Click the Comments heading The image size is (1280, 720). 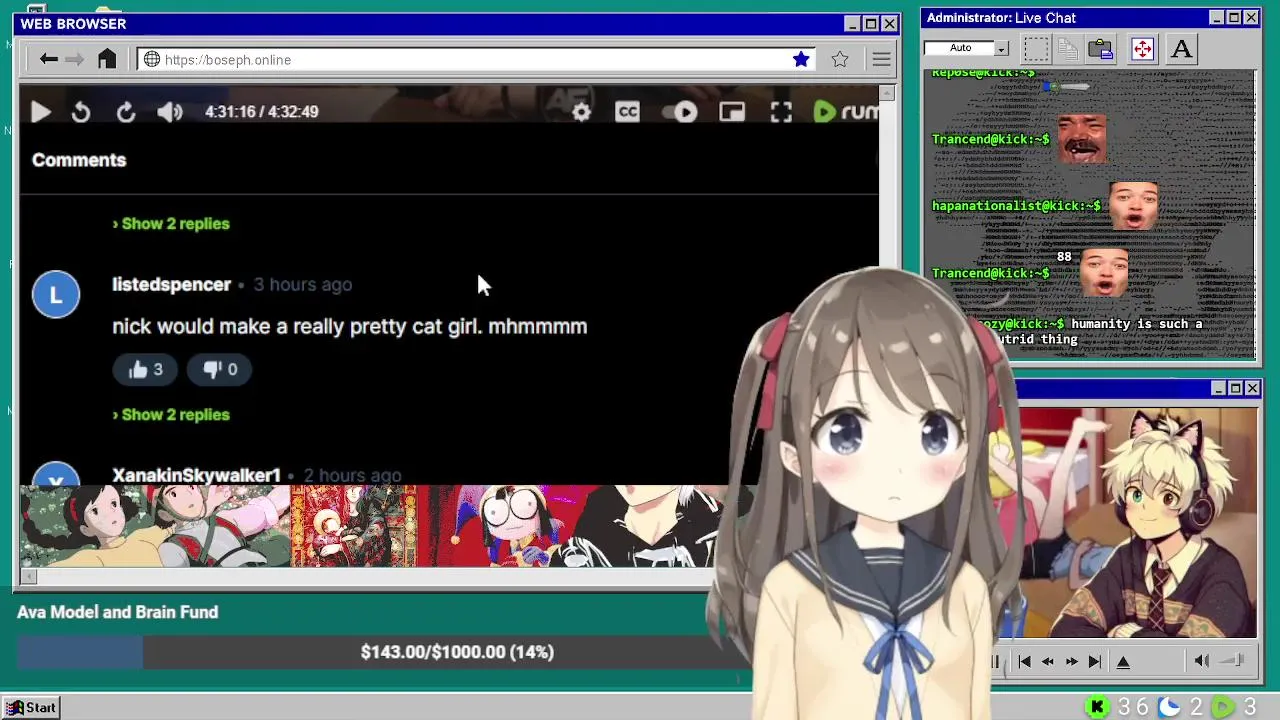click(x=79, y=160)
